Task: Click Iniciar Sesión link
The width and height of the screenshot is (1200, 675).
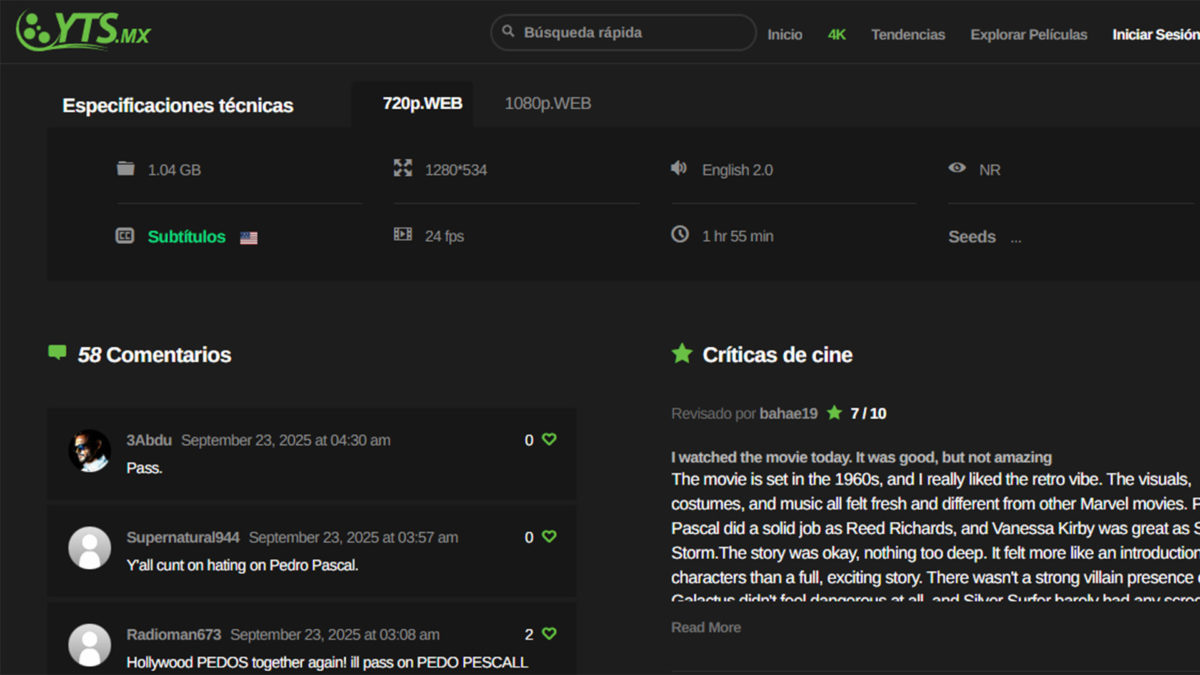Action: pyautogui.click(x=1156, y=34)
